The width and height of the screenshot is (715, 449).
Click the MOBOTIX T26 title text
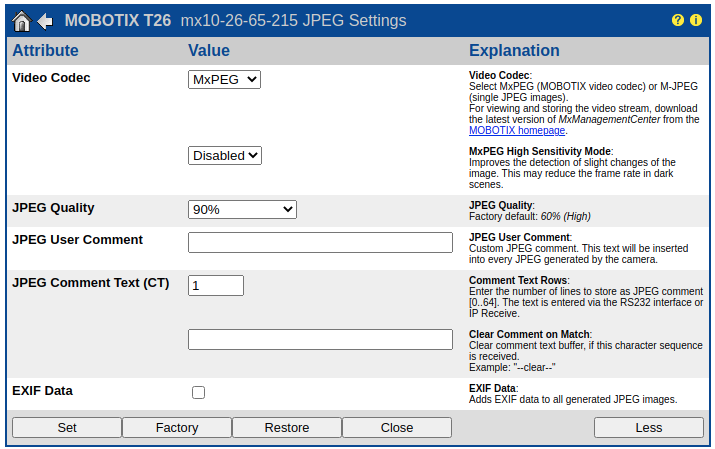pos(118,21)
